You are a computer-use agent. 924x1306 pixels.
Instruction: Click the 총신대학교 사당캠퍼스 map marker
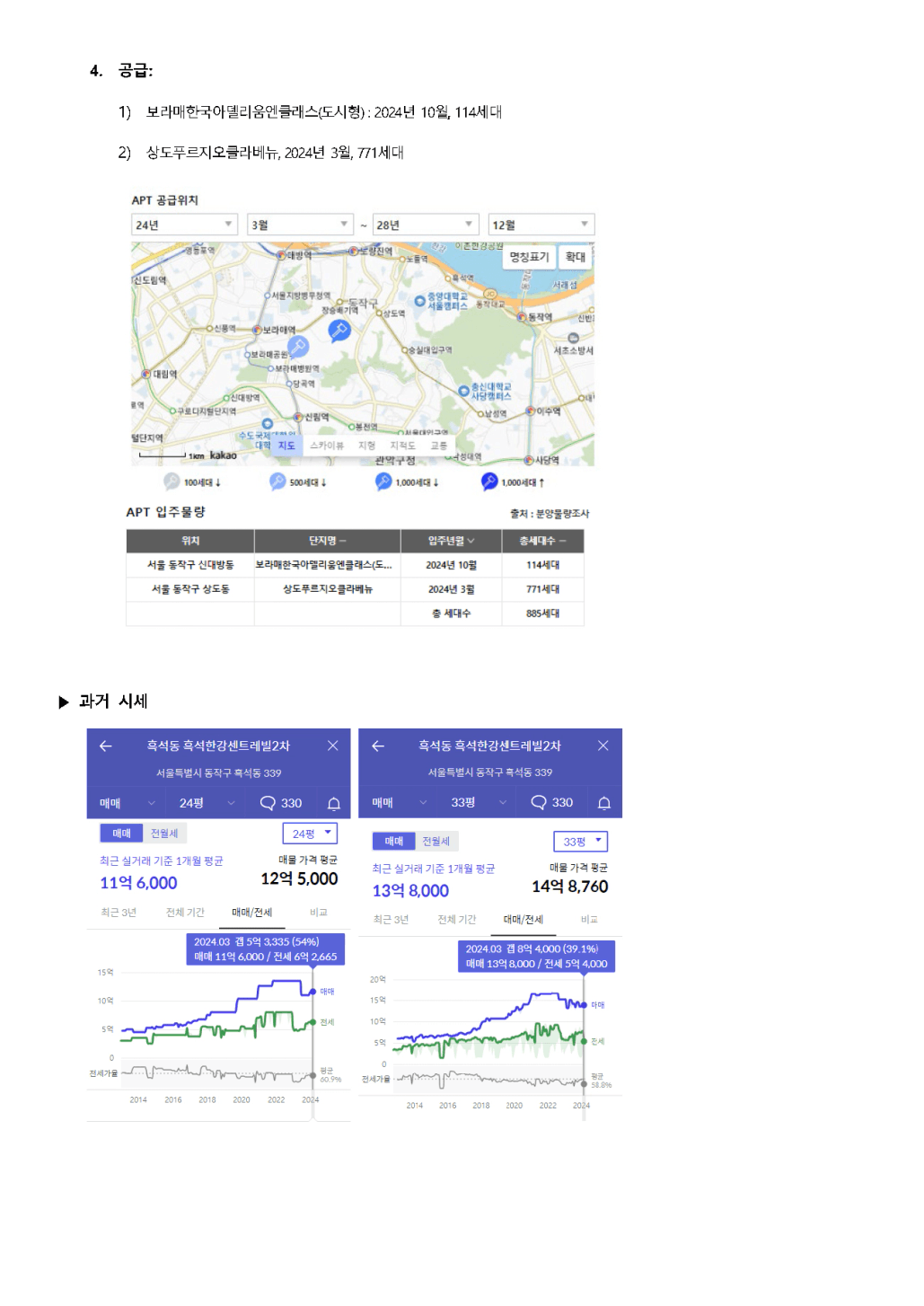click(x=463, y=391)
